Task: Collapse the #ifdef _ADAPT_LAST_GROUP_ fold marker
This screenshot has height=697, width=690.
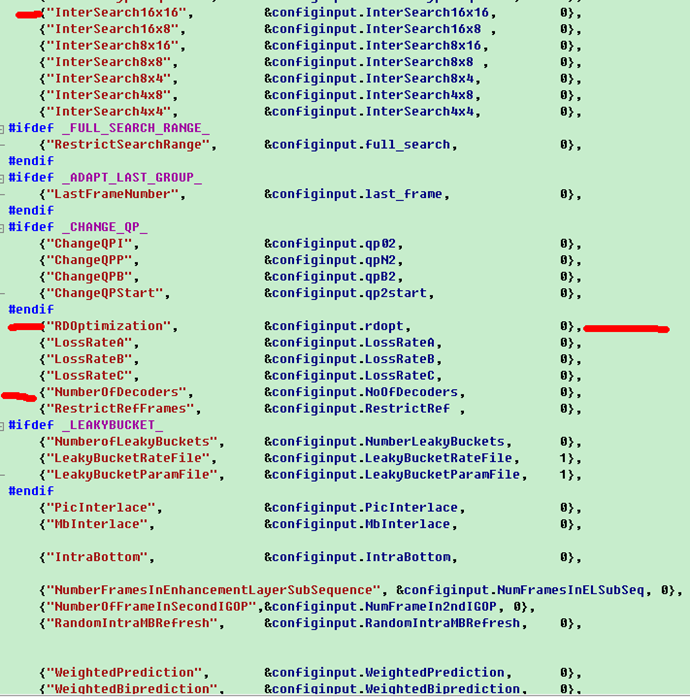Action: coord(2,179)
